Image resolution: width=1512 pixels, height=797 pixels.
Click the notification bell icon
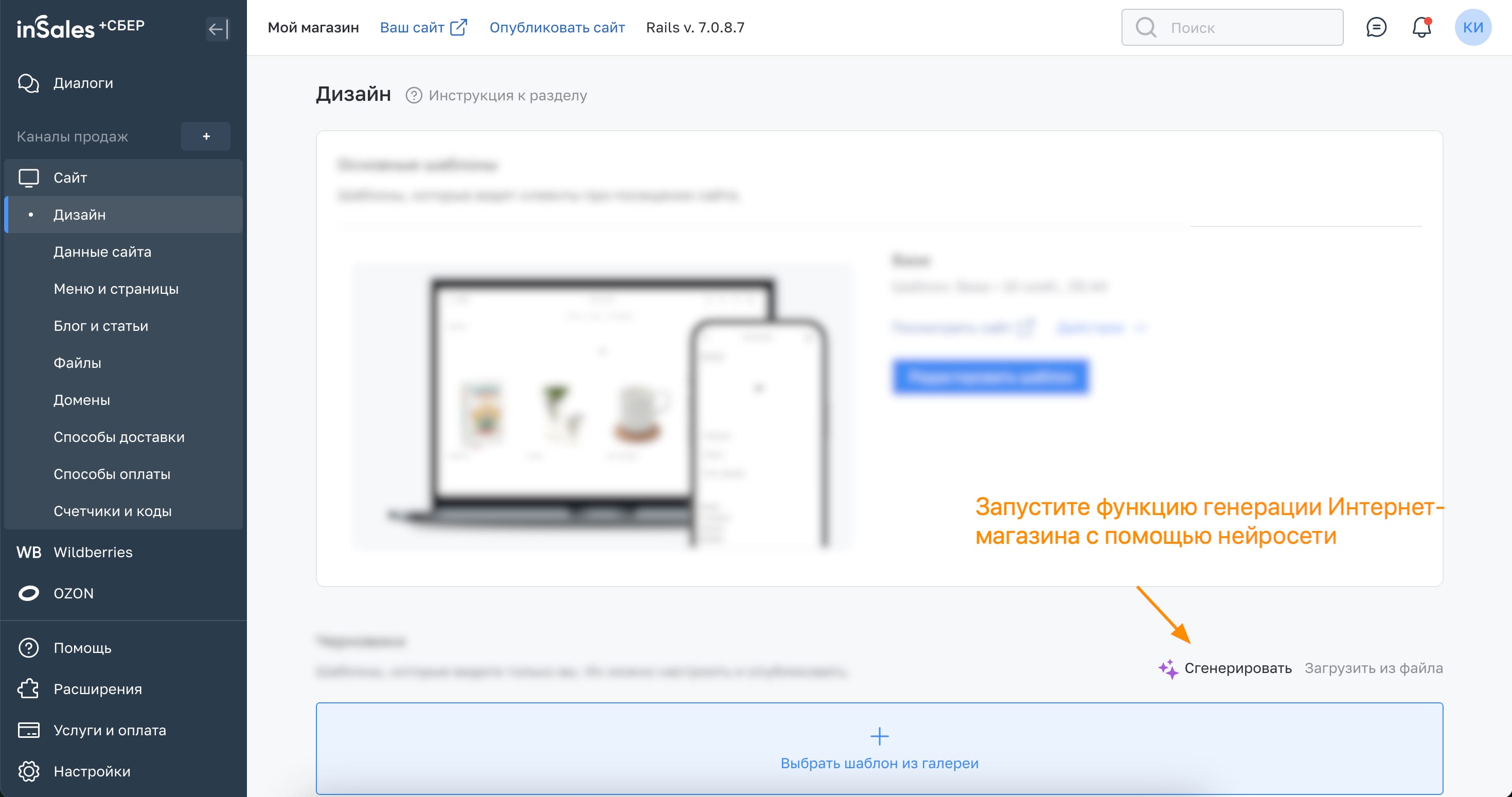(x=1421, y=28)
